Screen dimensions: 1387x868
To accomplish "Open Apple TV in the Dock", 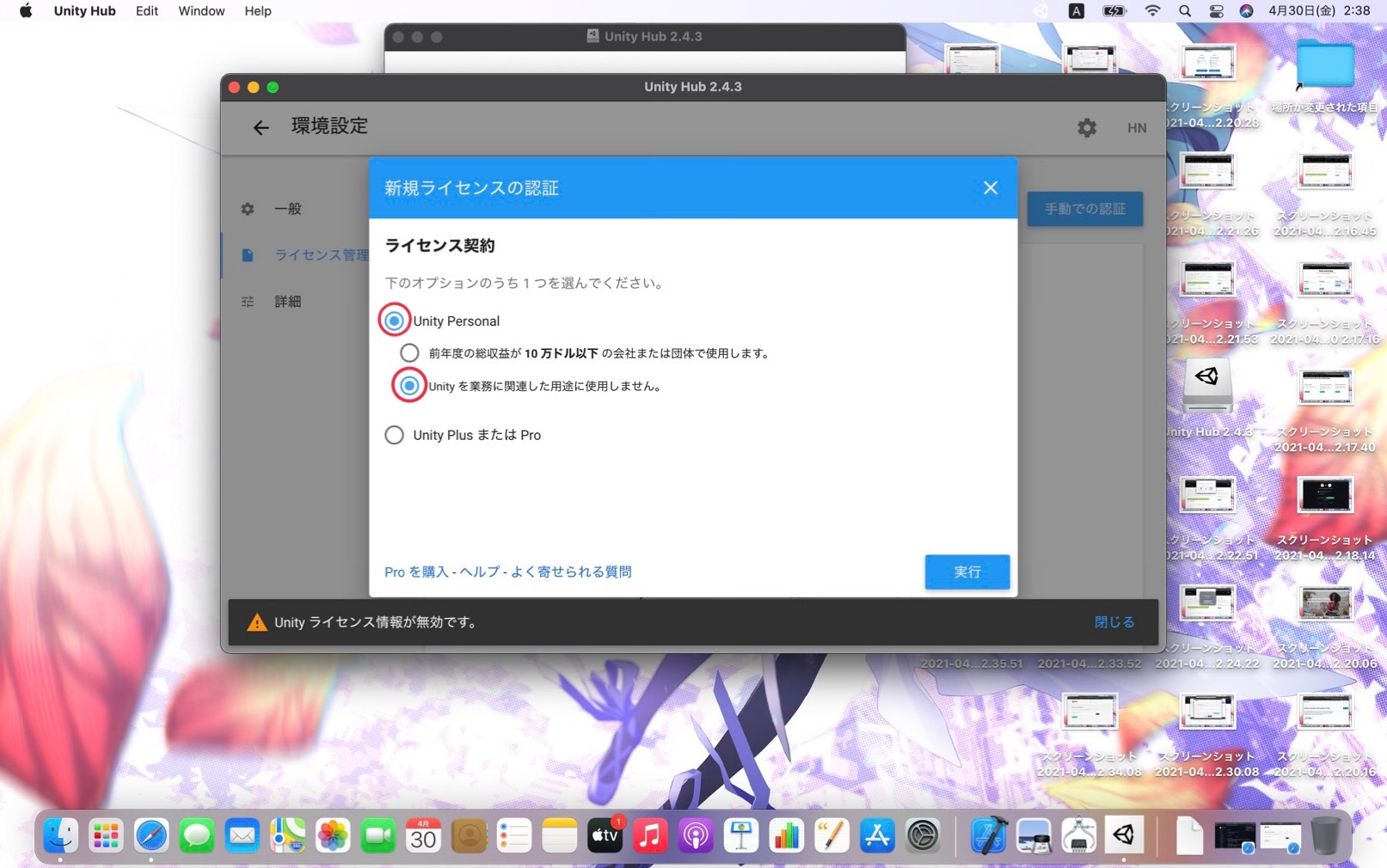I will [x=605, y=835].
